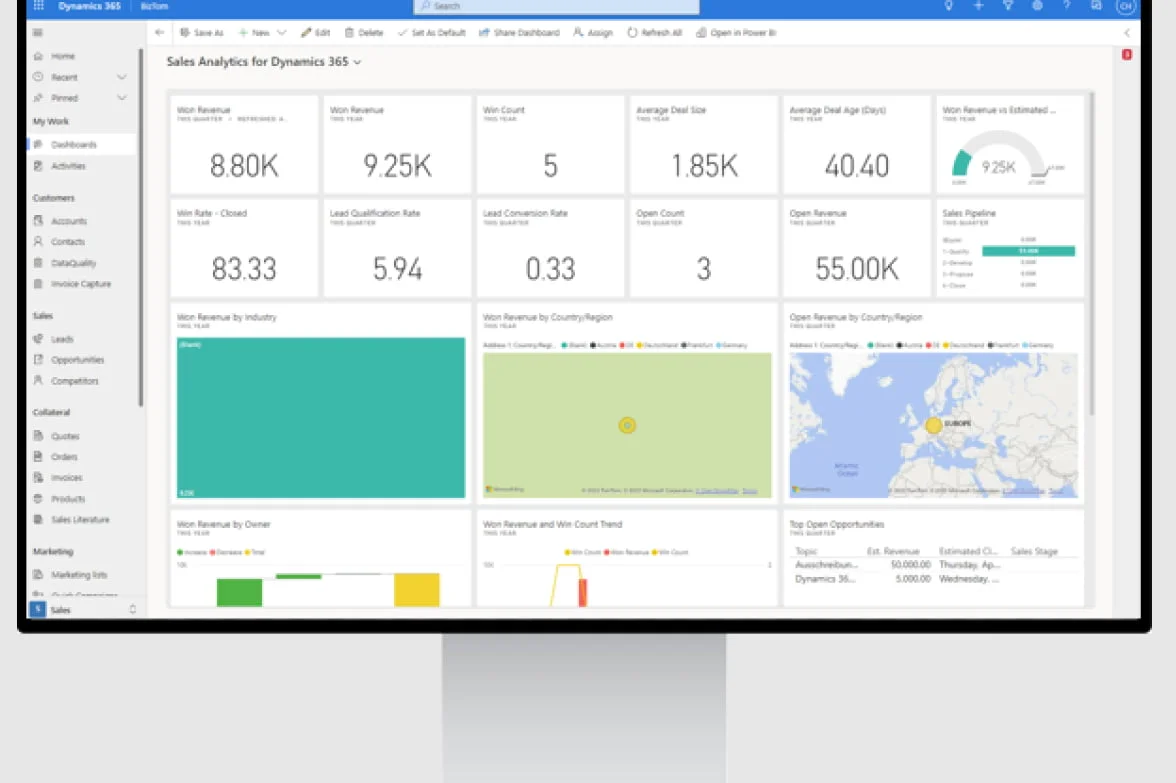Open in Power BI from the toolbar

point(737,32)
